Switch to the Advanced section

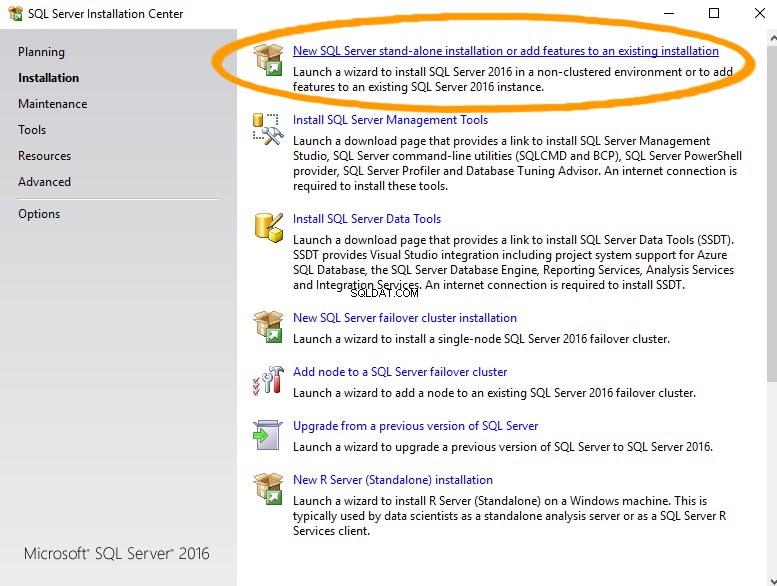pyautogui.click(x=45, y=182)
